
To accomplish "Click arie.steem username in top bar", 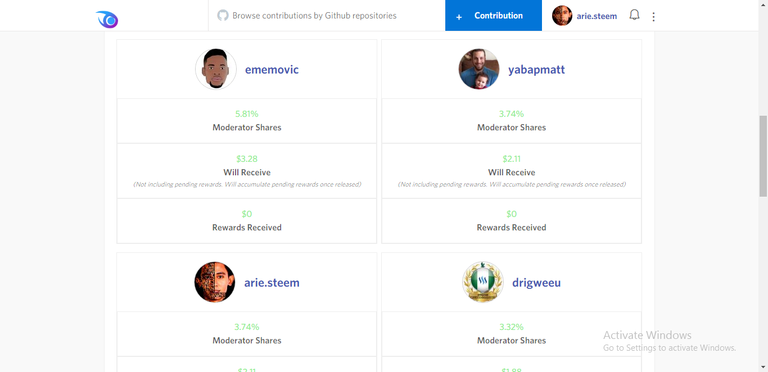I will click(x=597, y=16).
